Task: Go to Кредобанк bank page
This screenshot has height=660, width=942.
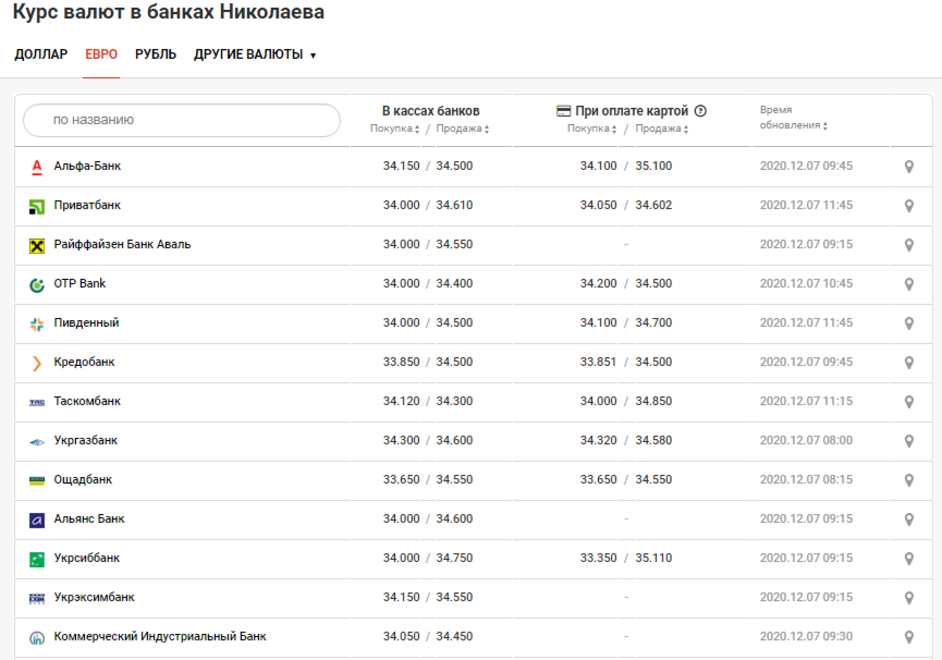Action: (x=84, y=362)
